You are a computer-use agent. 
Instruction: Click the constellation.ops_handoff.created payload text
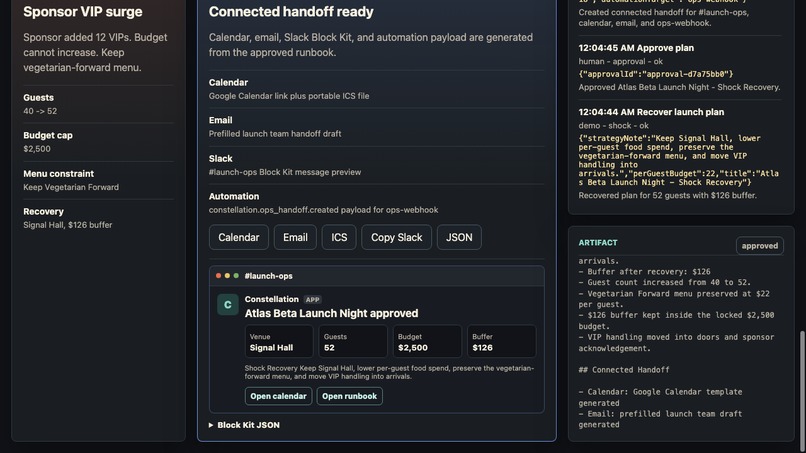tap(323, 210)
